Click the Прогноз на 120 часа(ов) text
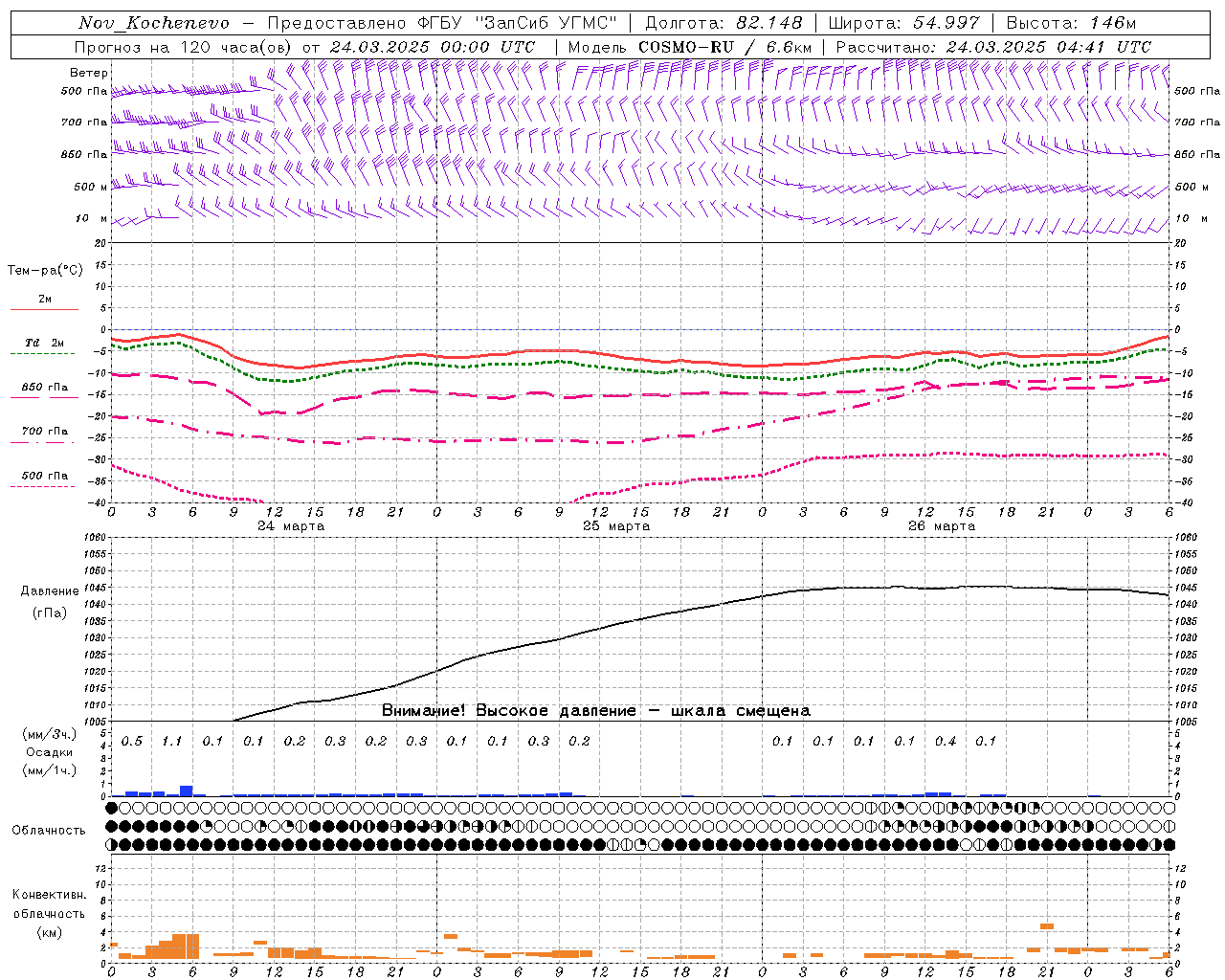 [184, 47]
